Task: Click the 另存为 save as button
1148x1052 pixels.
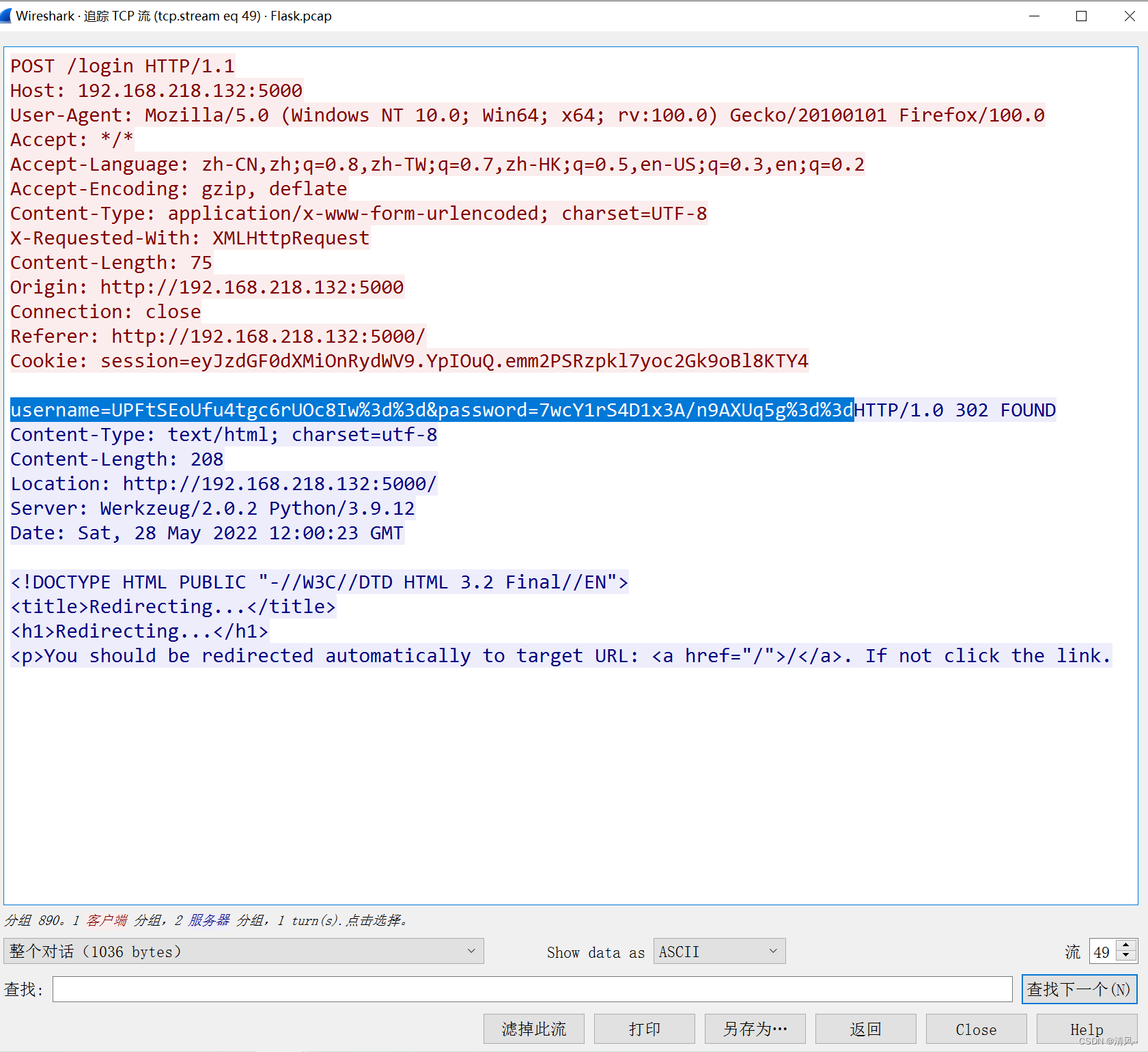Action: click(755, 1029)
